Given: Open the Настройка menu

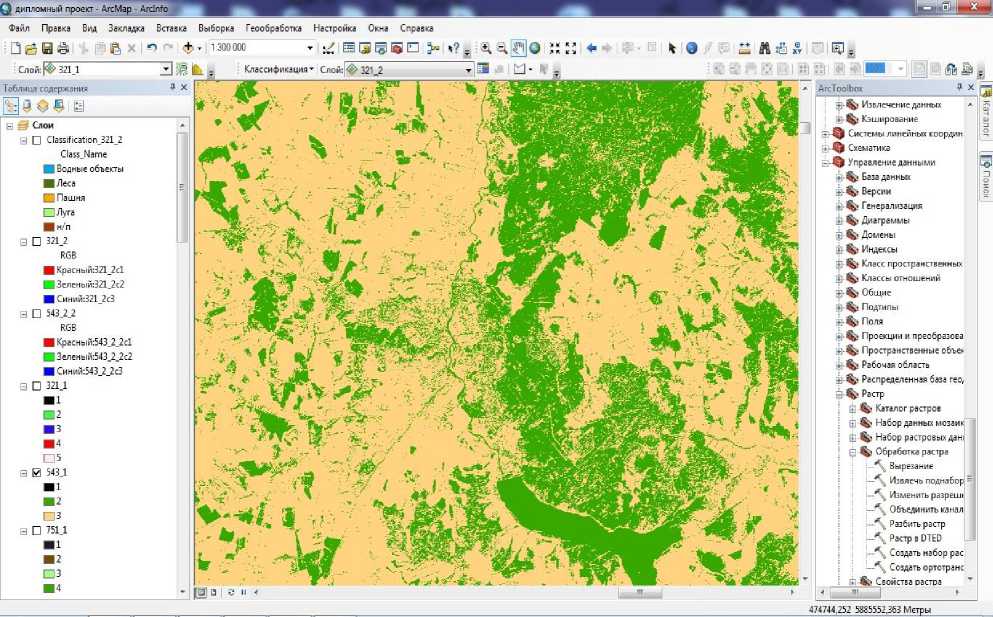Looking at the screenshot, I should (334, 28).
